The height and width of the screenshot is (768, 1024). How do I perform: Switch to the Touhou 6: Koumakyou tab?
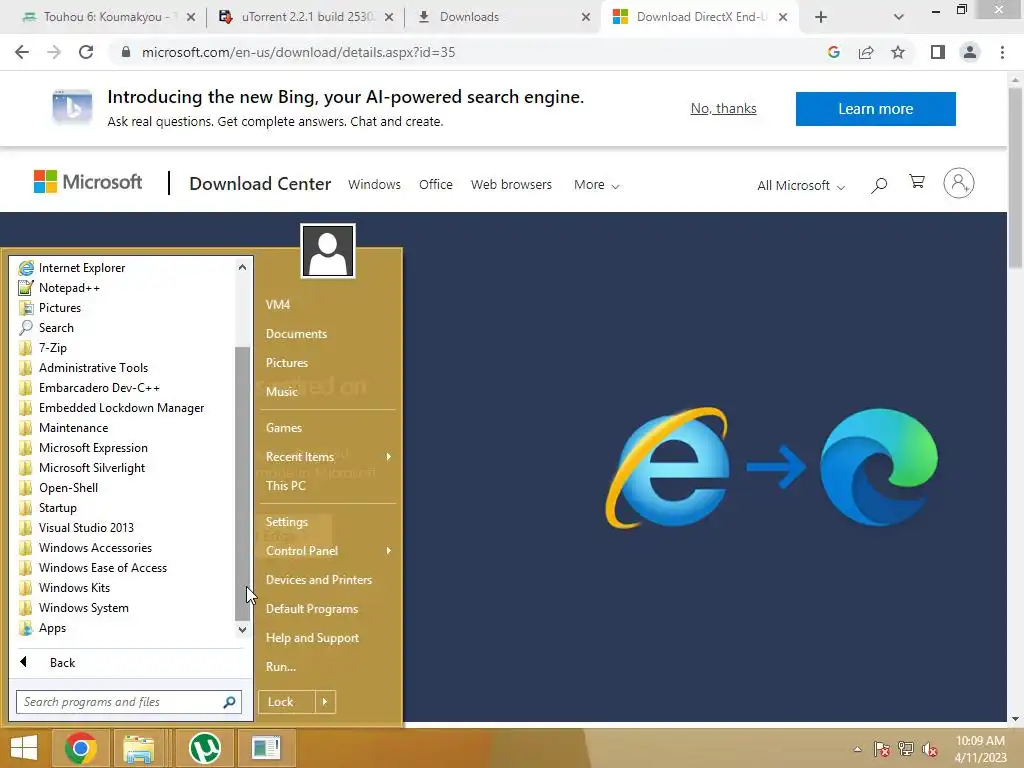coord(106,17)
